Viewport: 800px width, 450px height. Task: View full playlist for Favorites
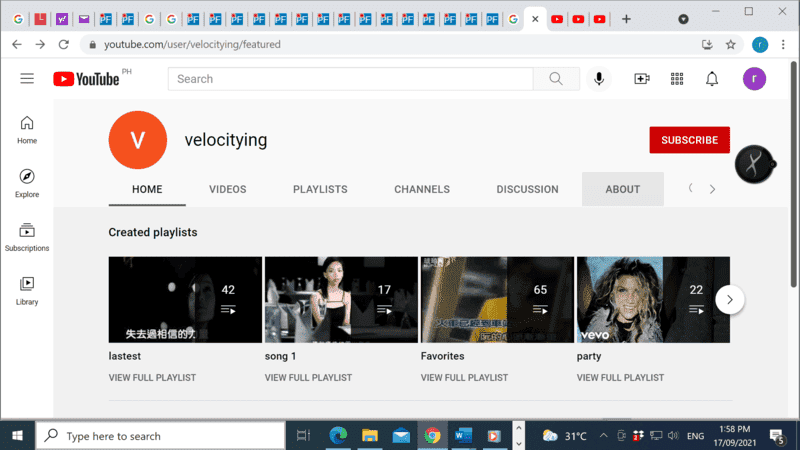(464, 378)
